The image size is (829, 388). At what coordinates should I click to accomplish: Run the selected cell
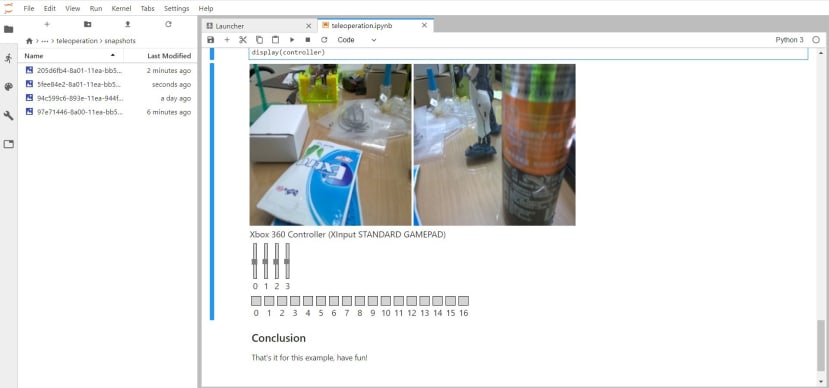pyautogui.click(x=292, y=40)
